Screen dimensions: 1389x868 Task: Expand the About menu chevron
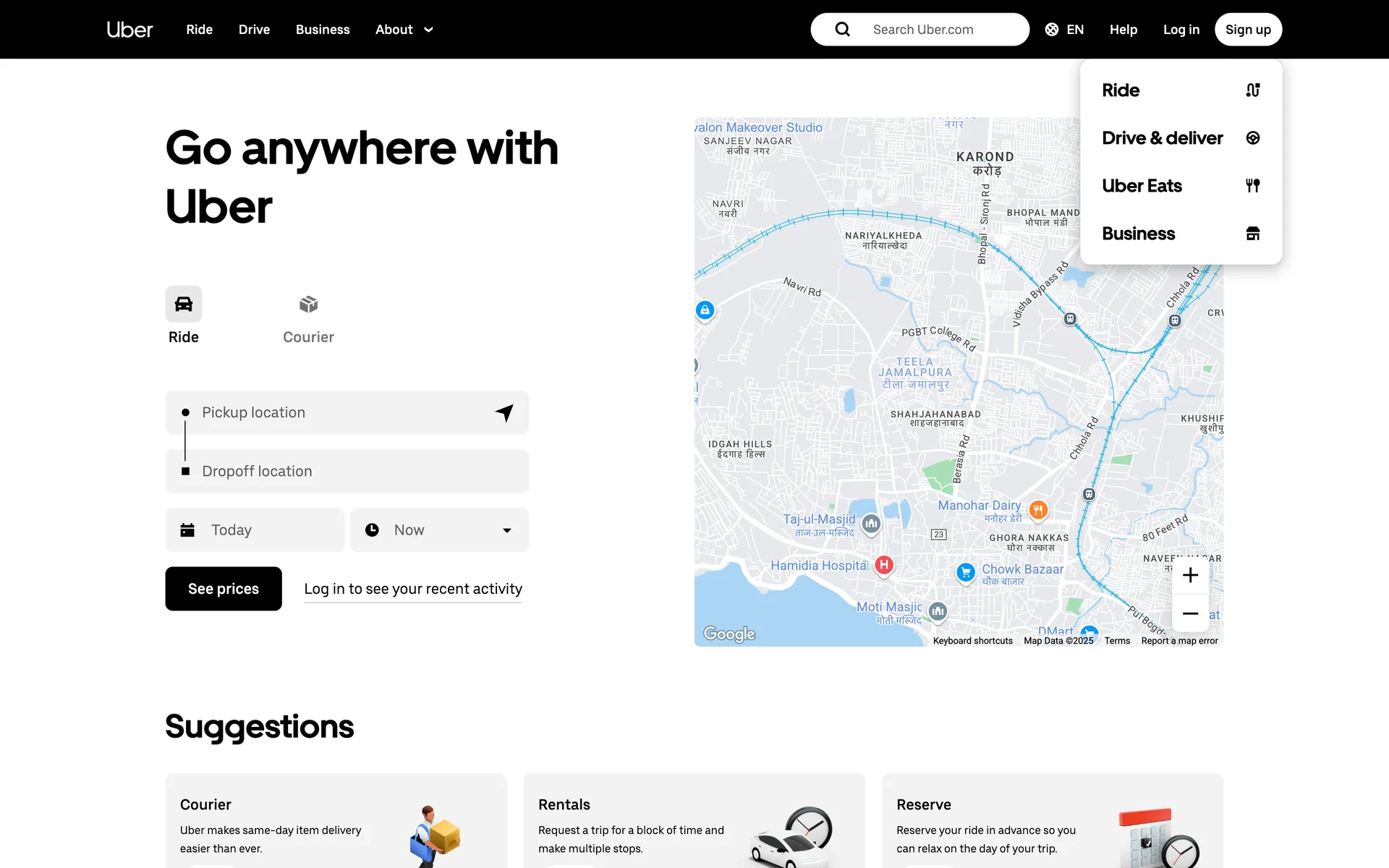pos(428,30)
